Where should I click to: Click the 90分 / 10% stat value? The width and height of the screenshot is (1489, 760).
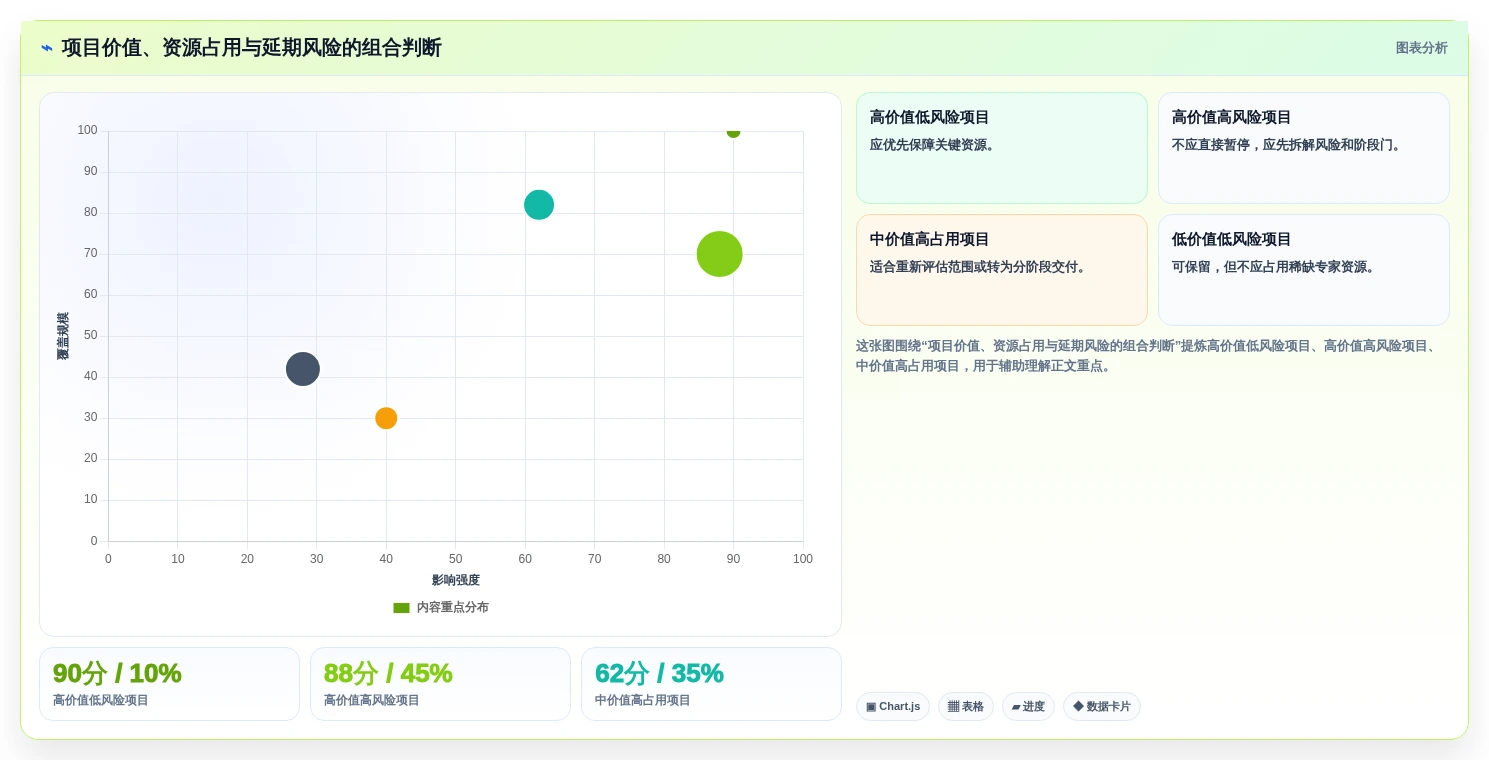(x=117, y=673)
